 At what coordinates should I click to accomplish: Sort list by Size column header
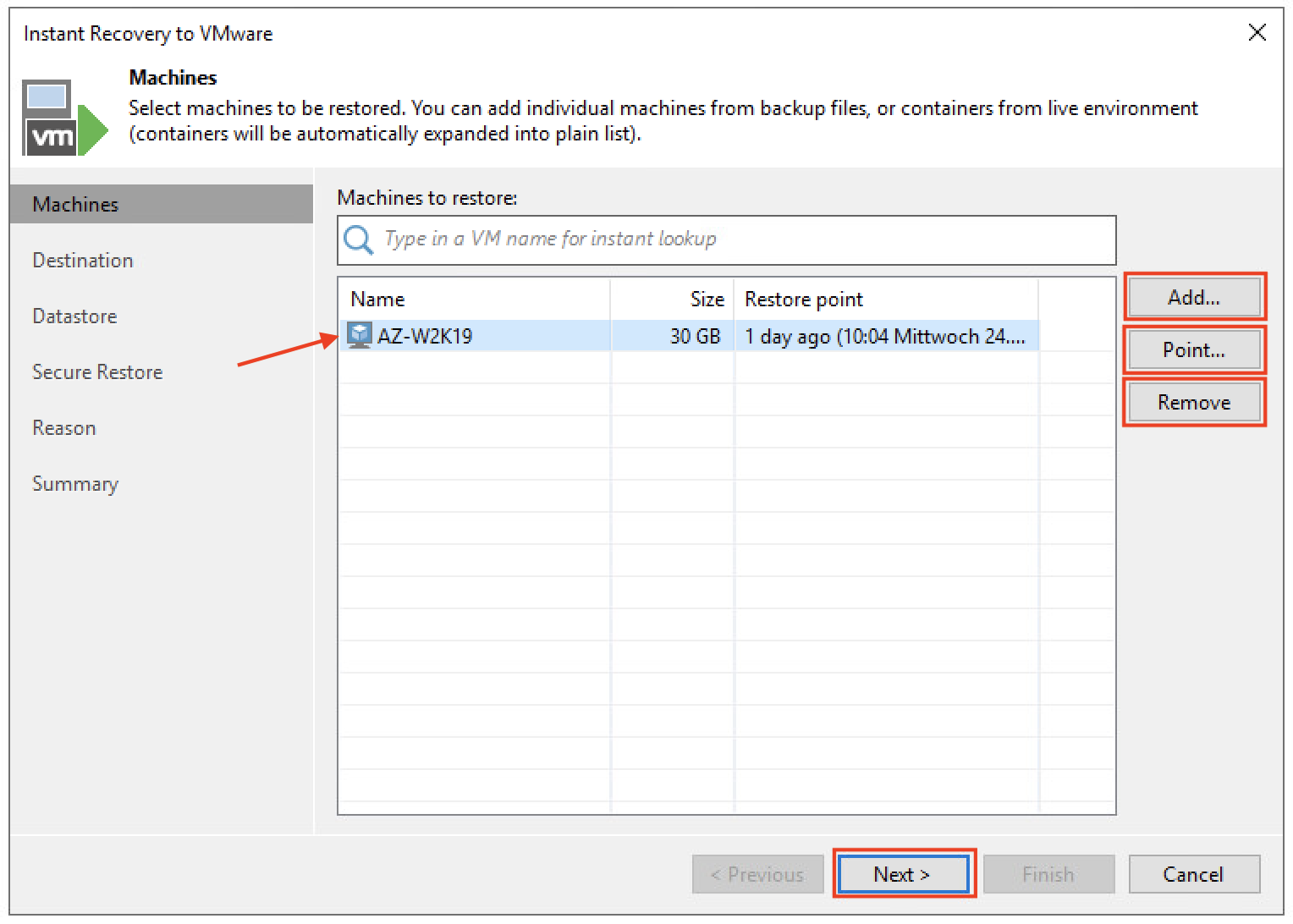[673, 299]
